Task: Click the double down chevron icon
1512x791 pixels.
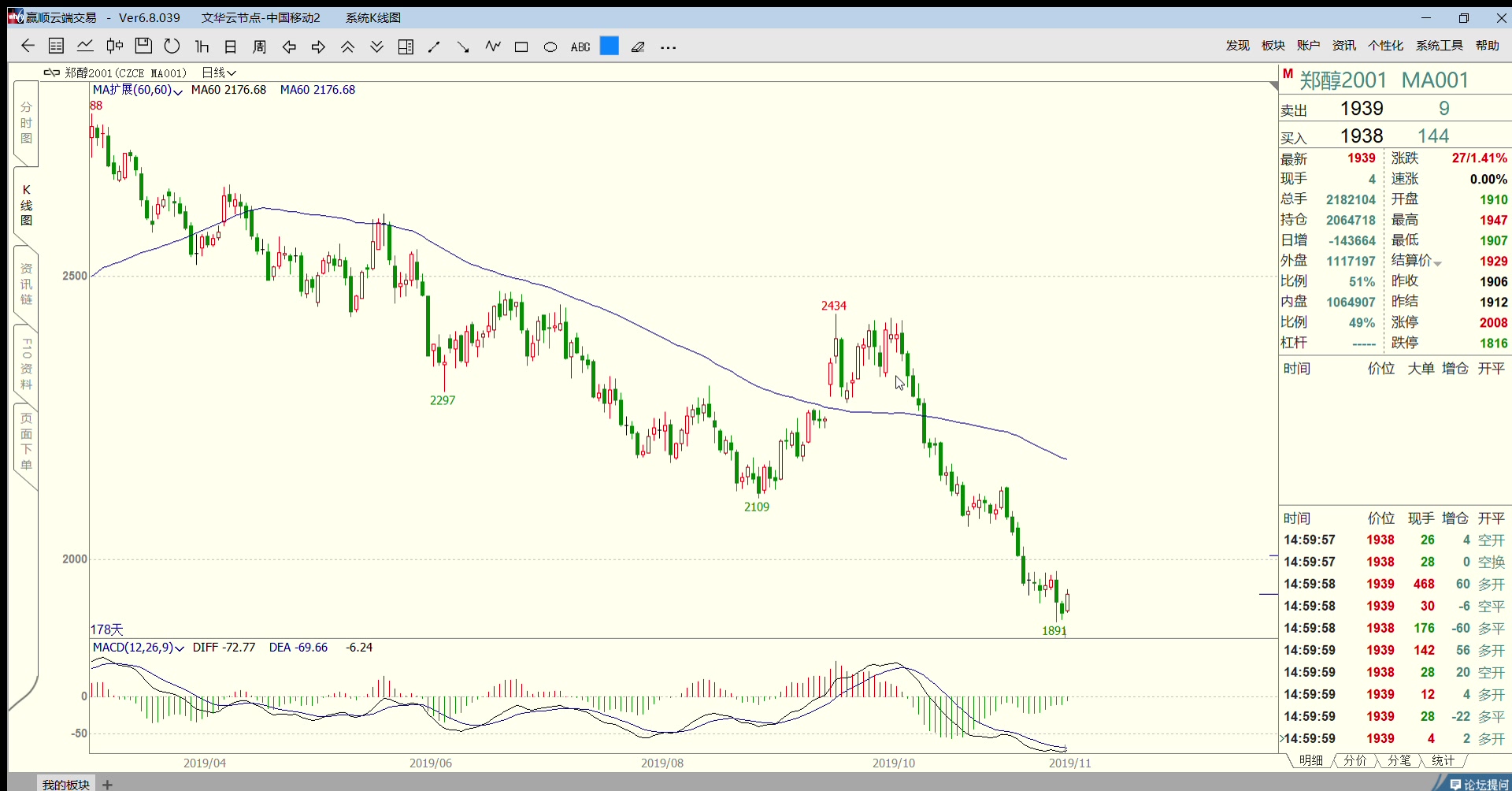Action: [377, 46]
